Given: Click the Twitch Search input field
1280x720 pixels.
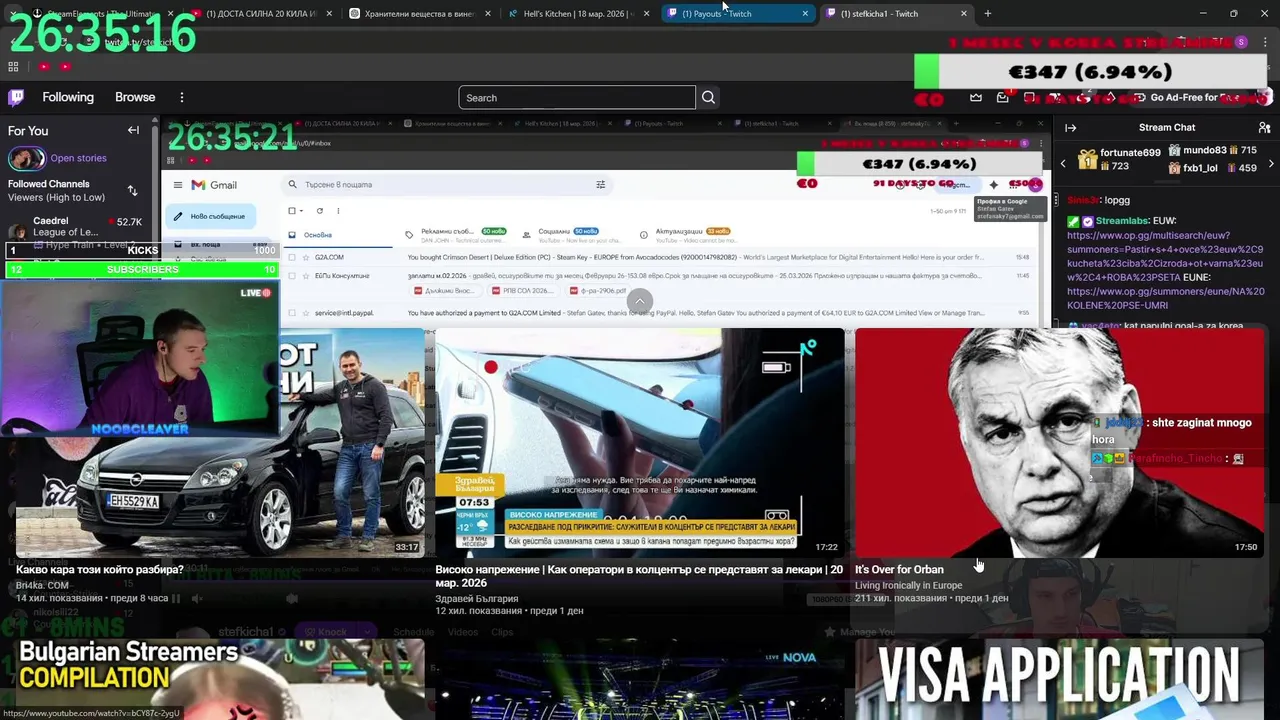Looking at the screenshot, I should coord(577,98).
